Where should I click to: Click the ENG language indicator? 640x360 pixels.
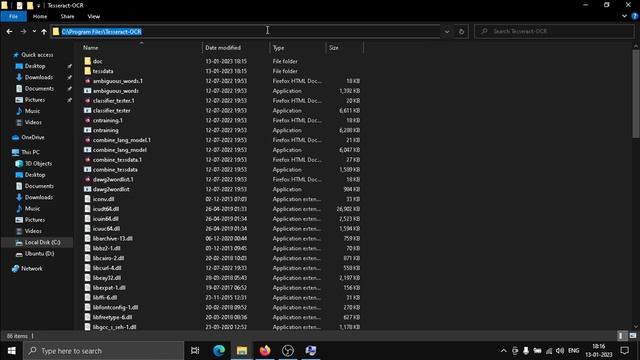573,351
